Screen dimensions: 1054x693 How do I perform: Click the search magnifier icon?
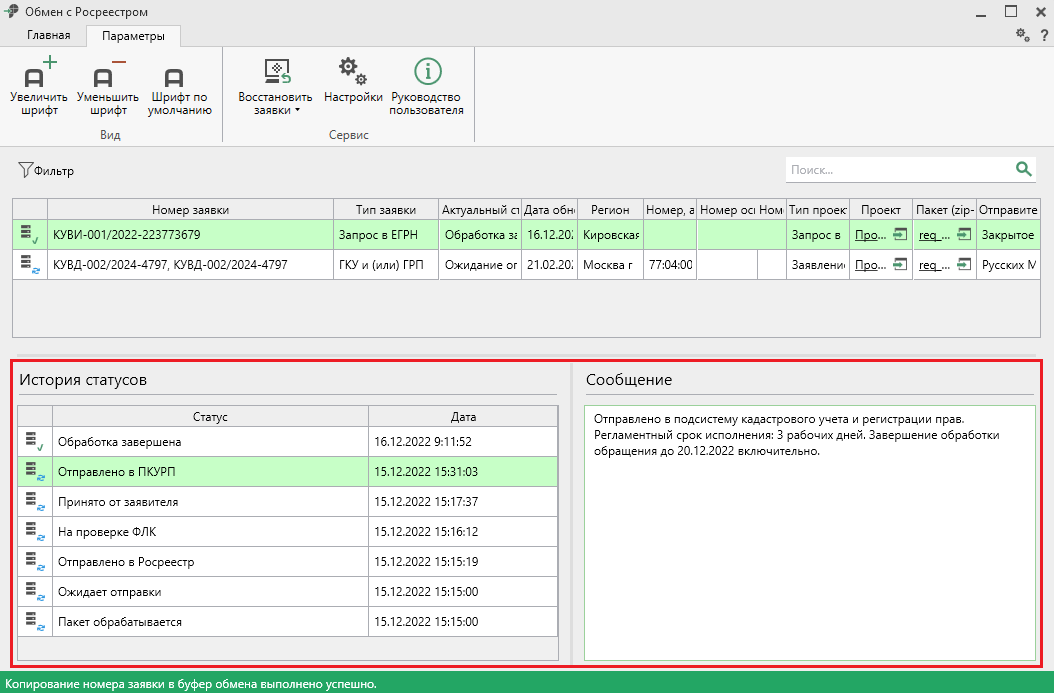coord(1023,169)
